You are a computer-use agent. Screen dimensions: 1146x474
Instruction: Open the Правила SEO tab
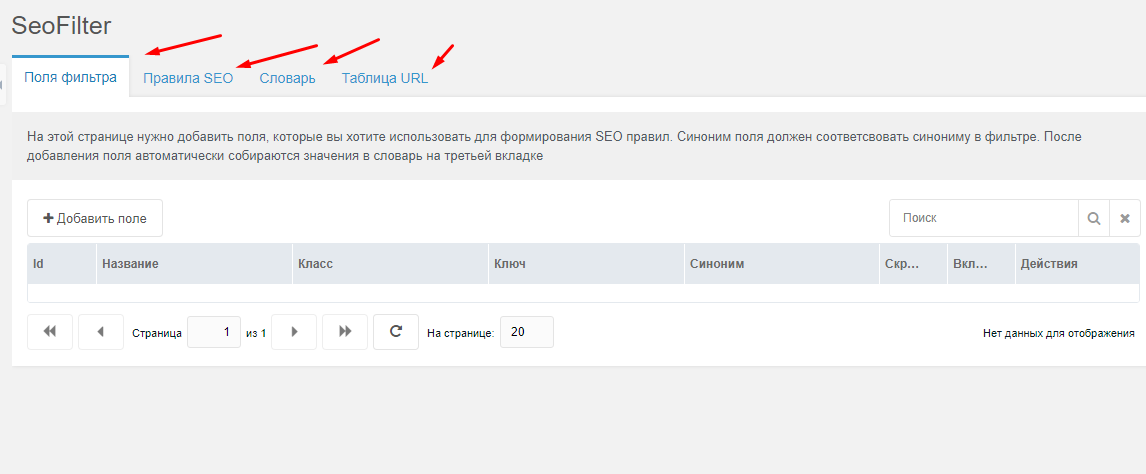click(x=188, y=78)
